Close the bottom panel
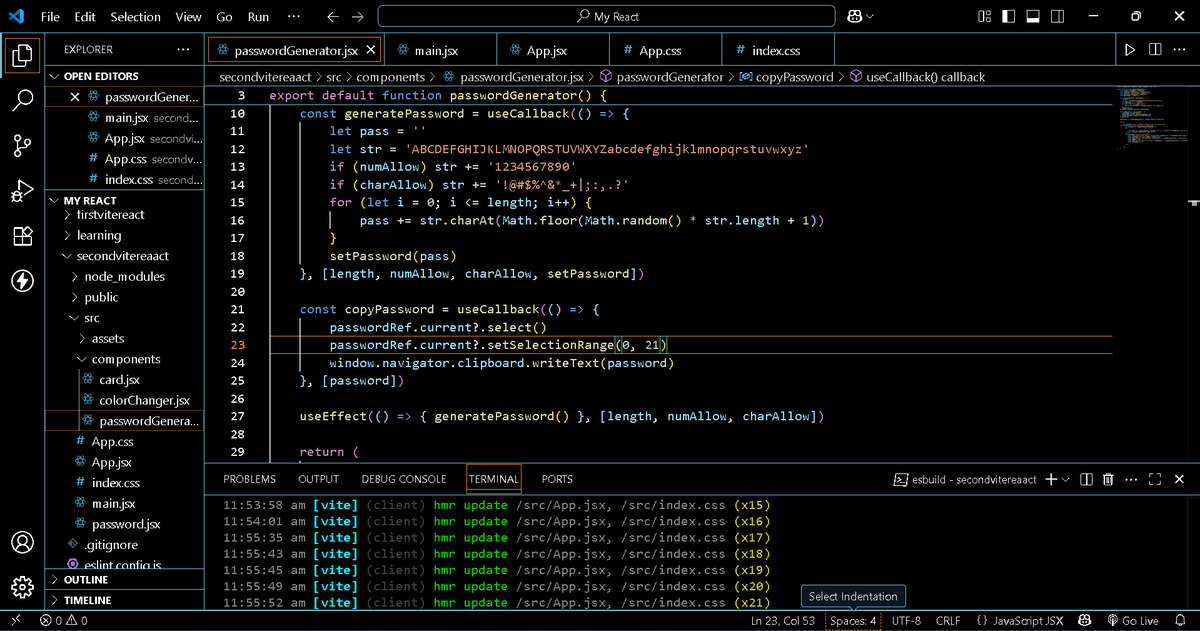This screenshot has height=631, width=1200. 1178,479
